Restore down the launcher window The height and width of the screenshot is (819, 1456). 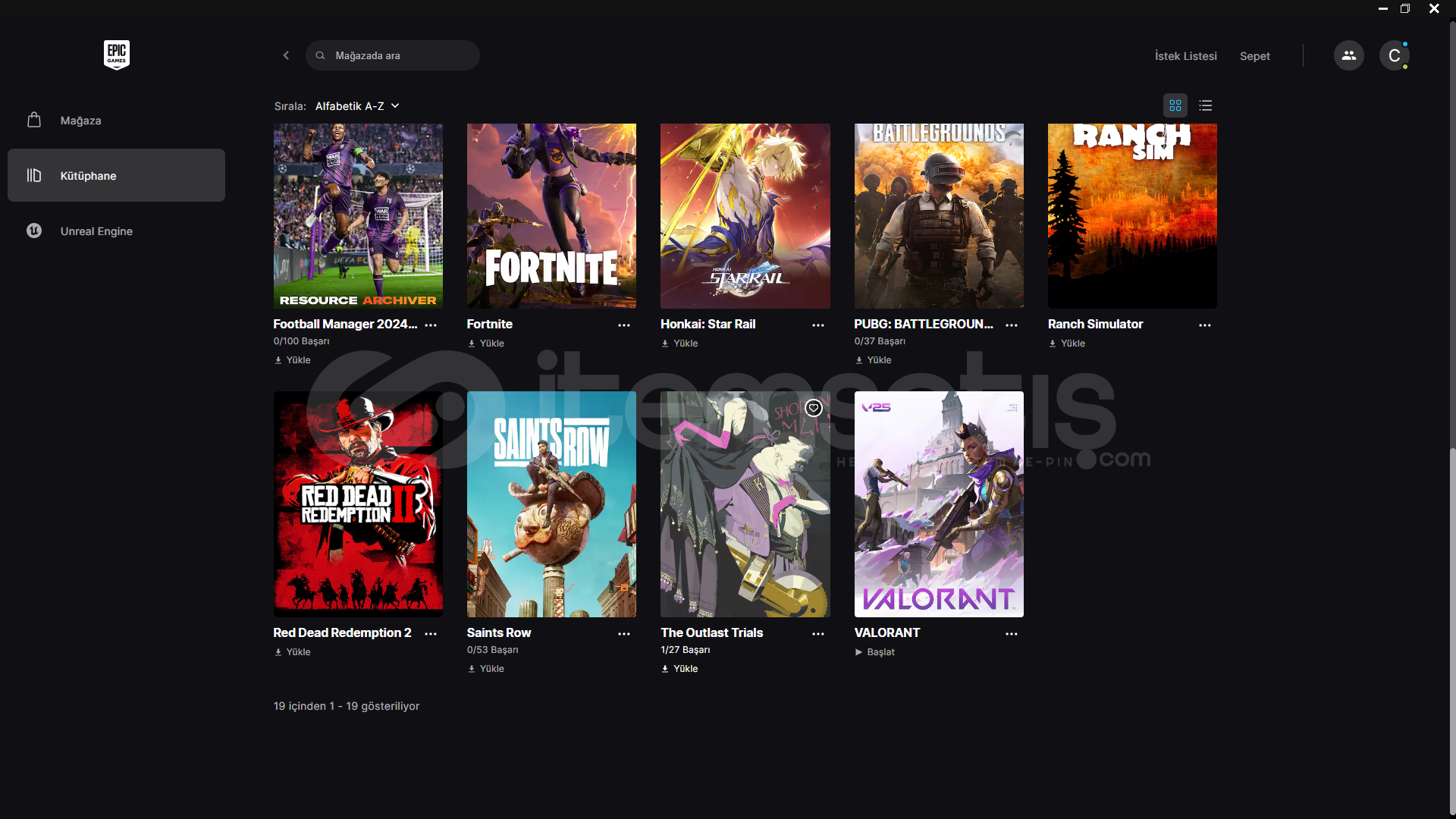click(x=1405, y=8)
